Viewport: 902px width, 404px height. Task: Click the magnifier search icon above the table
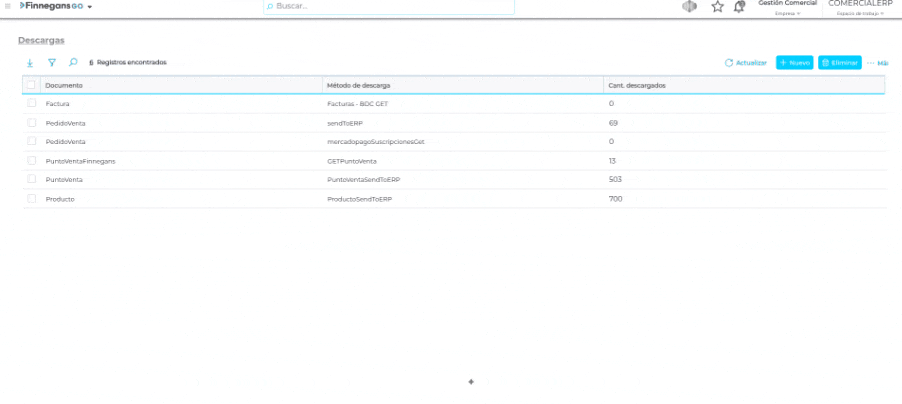(x=73, y=63)
